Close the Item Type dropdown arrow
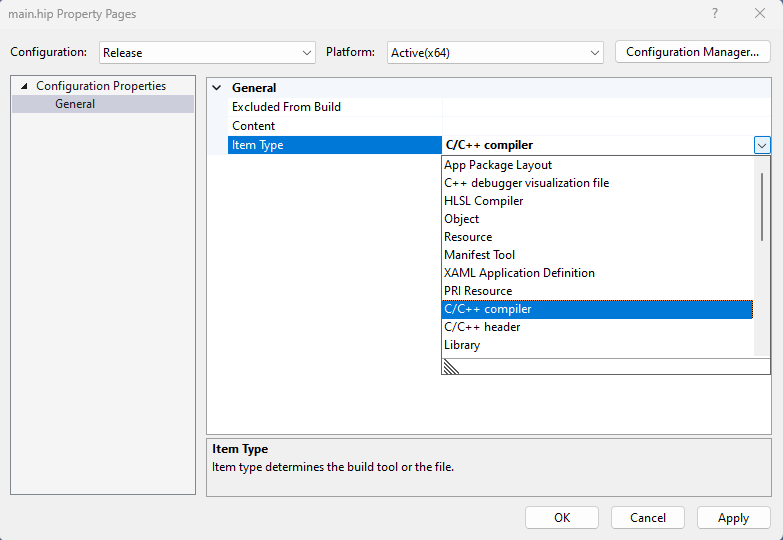783x540 pixels. 762,145
